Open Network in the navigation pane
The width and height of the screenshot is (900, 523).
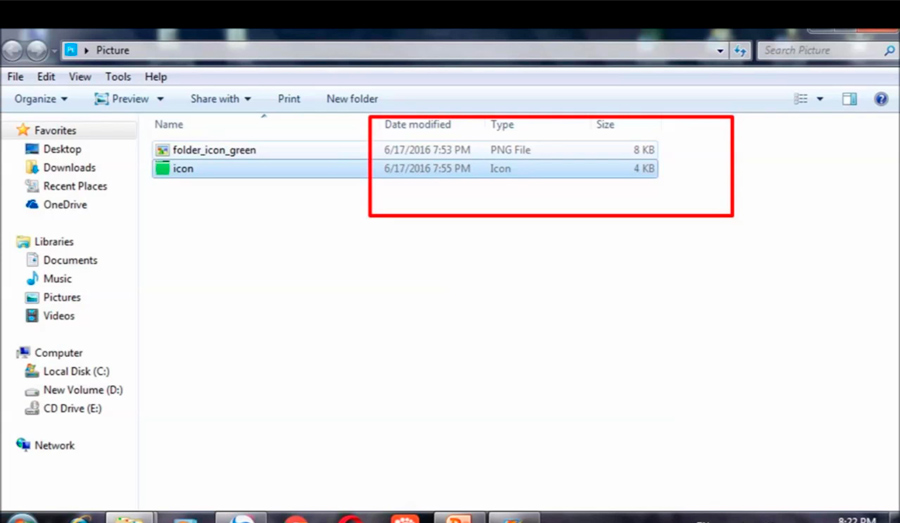(x=54, y=446)
